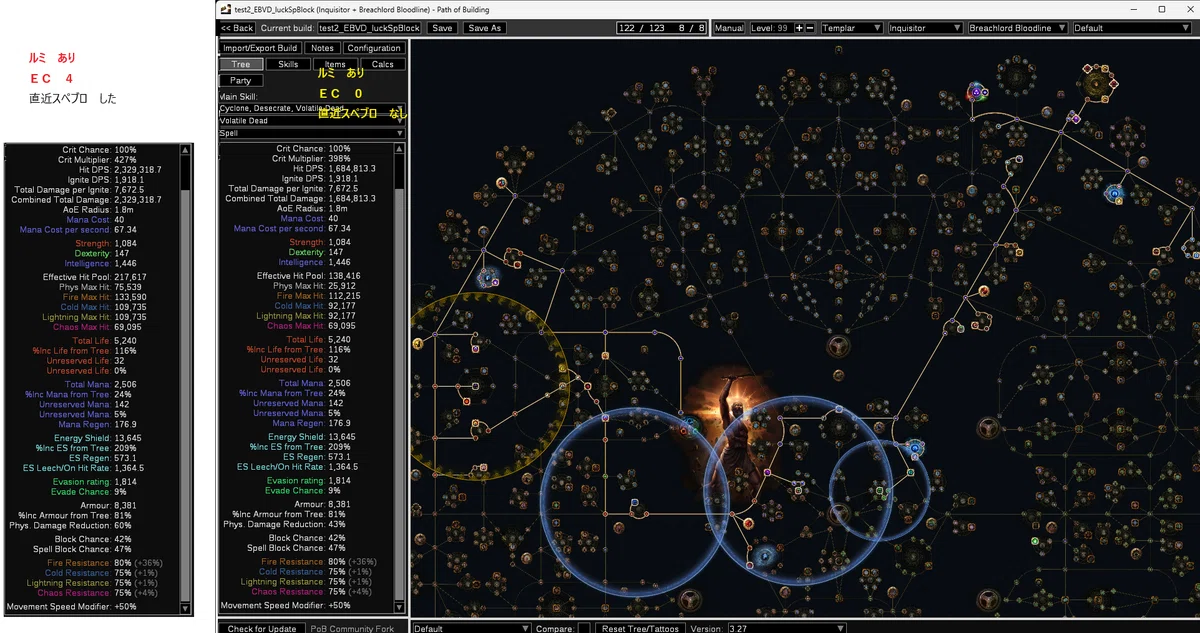Open the Breachlord Bloodline dropdown
The image size is (1200, 633).
click(x=1018, y=28)
